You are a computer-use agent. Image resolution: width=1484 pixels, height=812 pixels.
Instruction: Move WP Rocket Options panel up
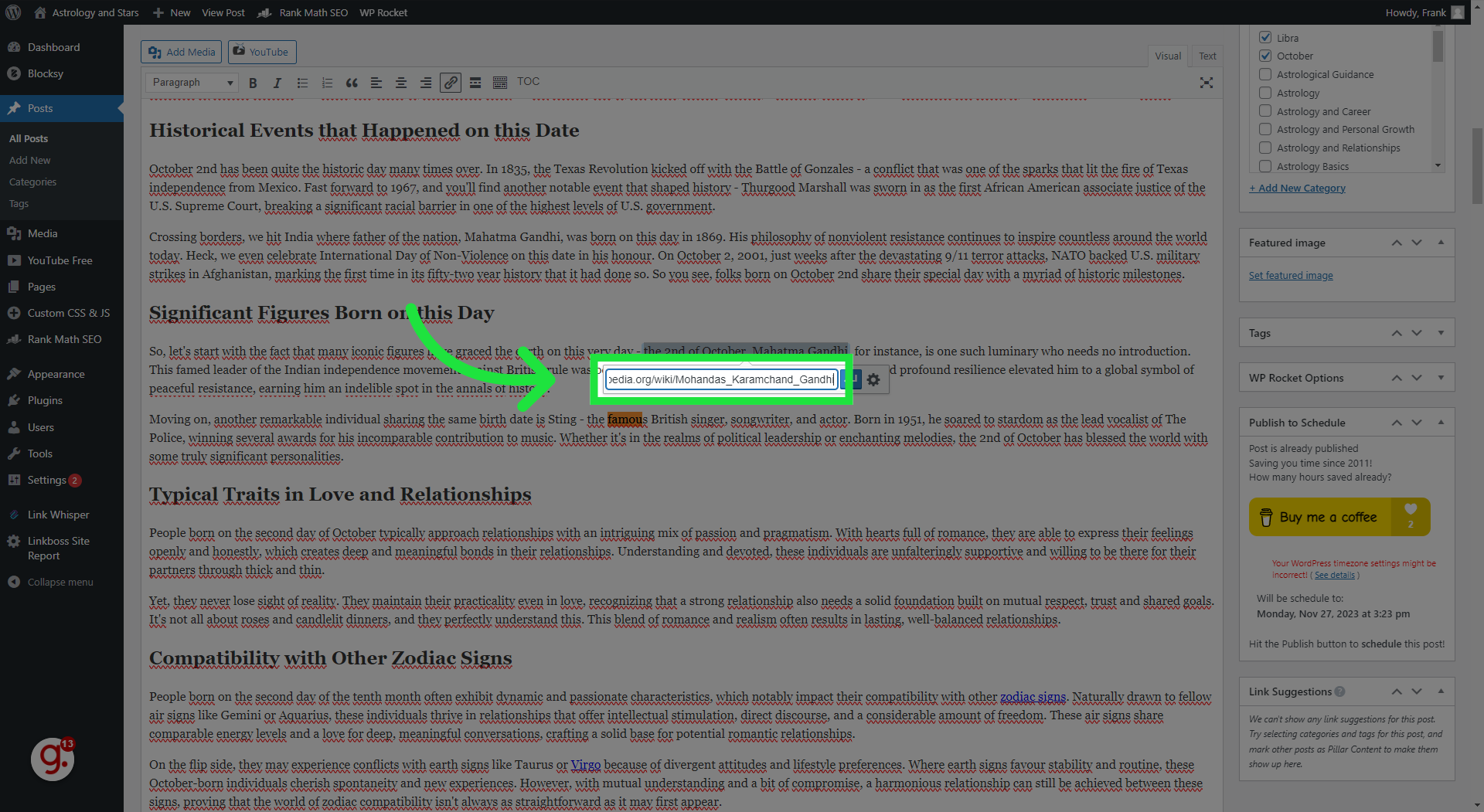coord(1397,378)
